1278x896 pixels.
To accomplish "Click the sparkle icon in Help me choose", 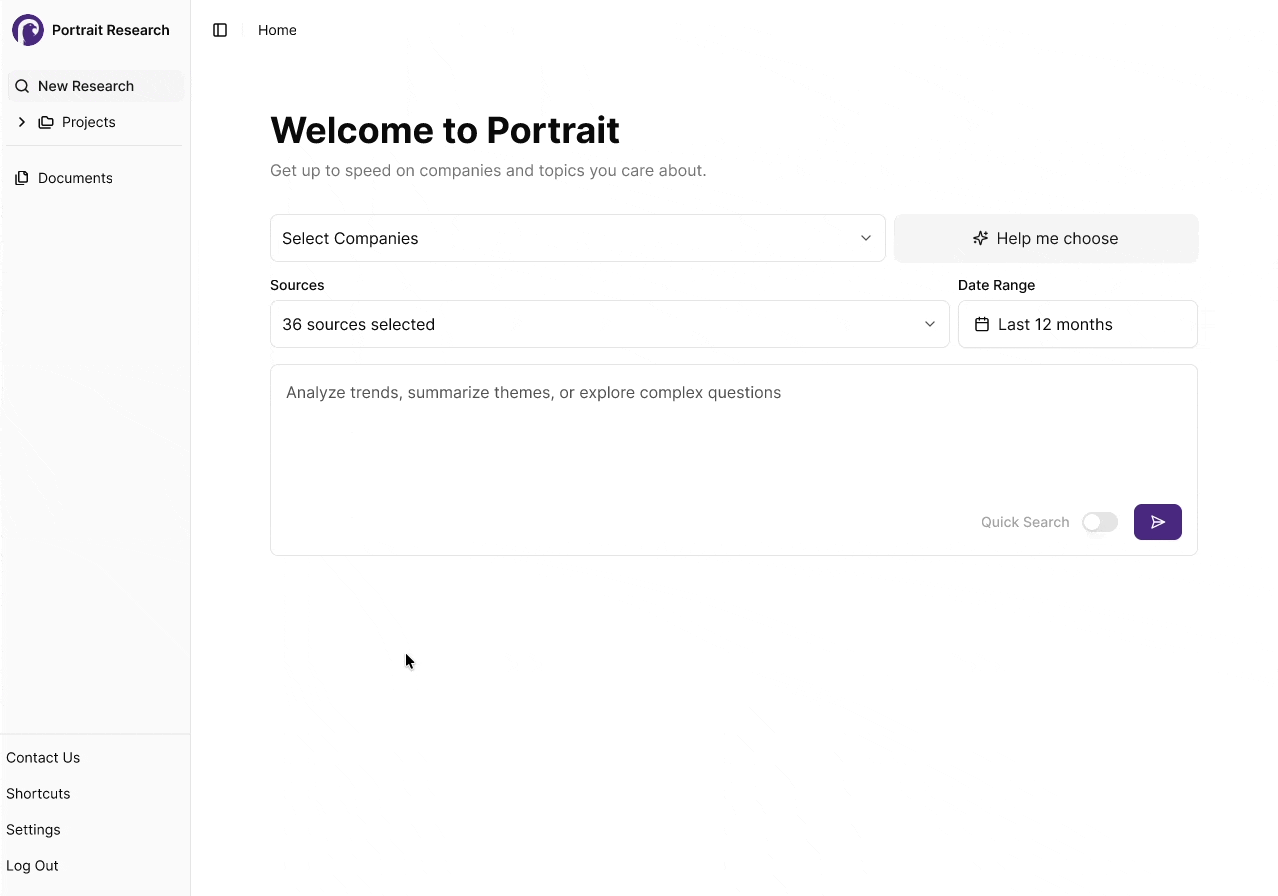I will coord(981,238).
